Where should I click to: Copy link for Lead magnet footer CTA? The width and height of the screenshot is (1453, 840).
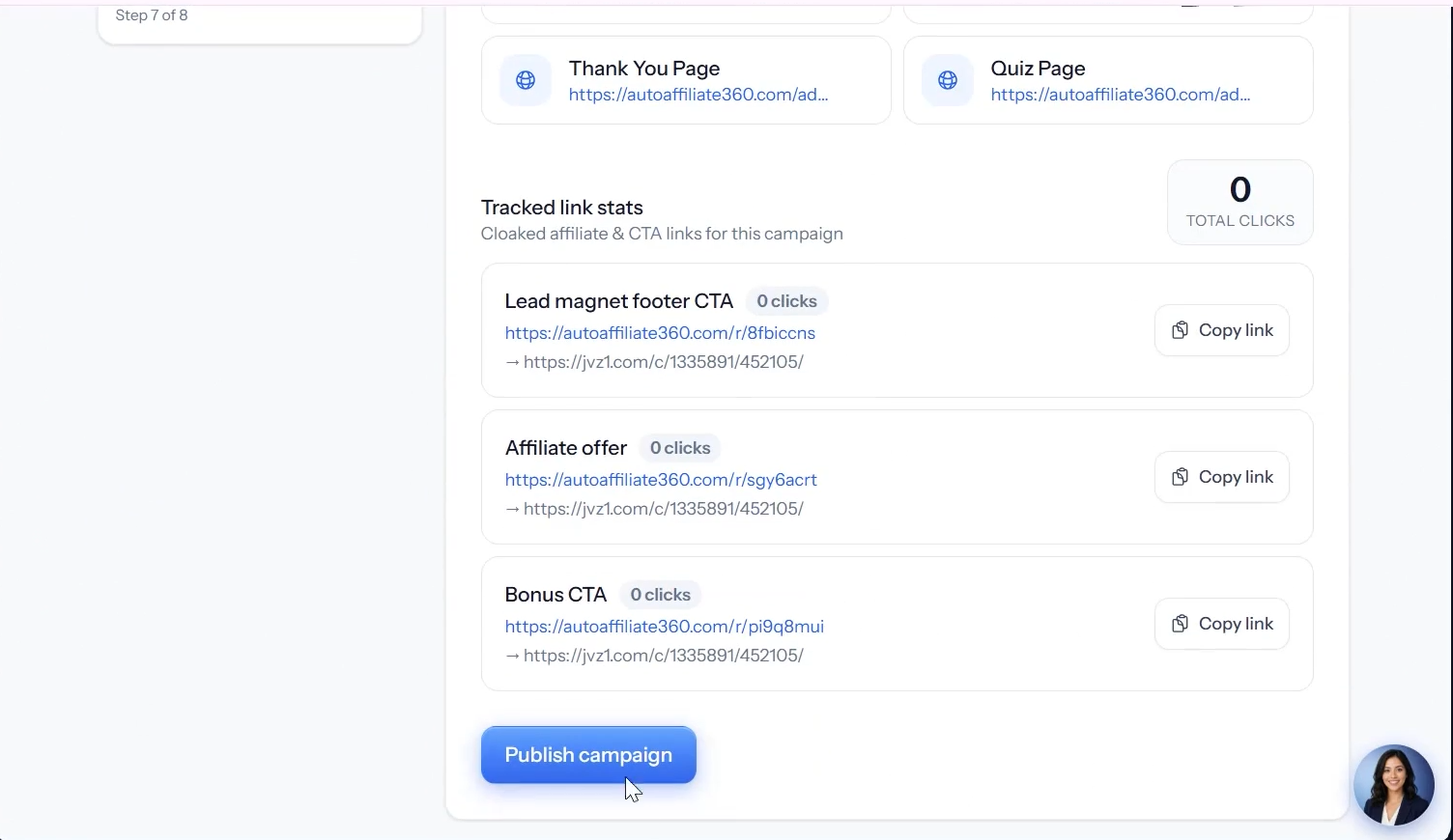click(x=1221, y=330)
